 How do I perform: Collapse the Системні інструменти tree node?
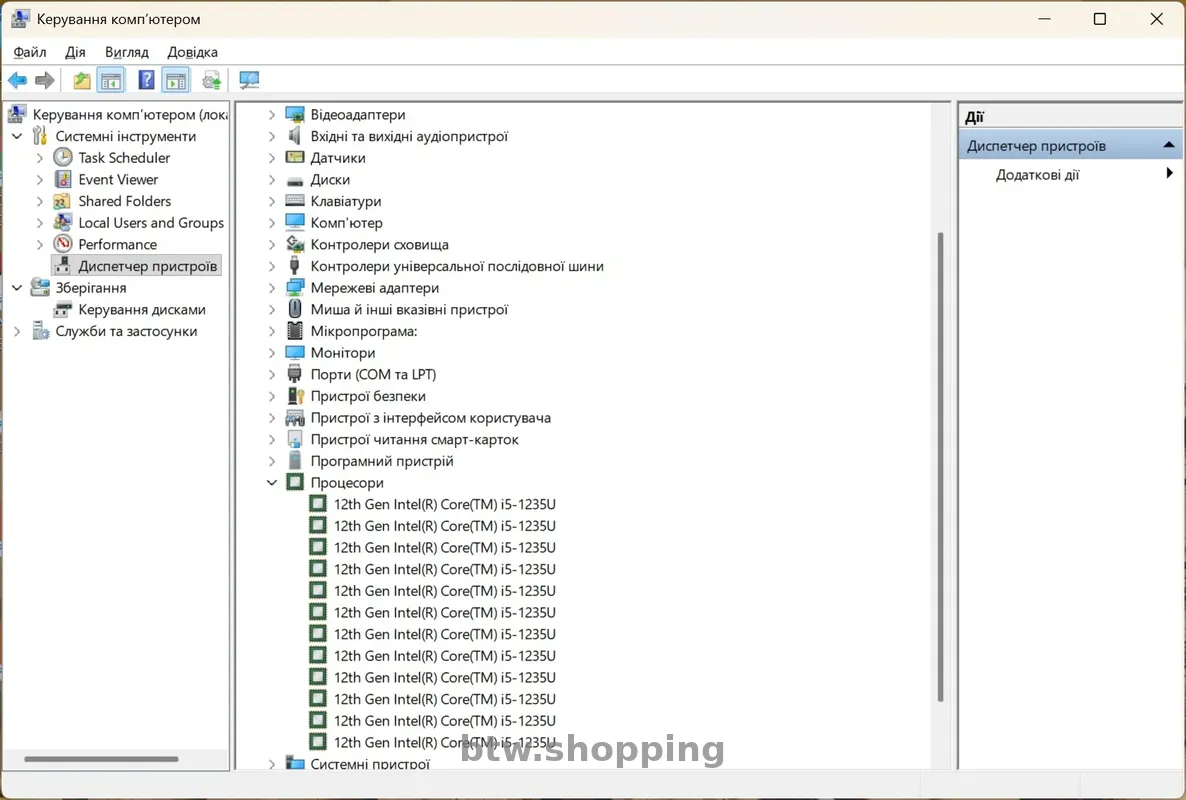click(x=17, y=136)
